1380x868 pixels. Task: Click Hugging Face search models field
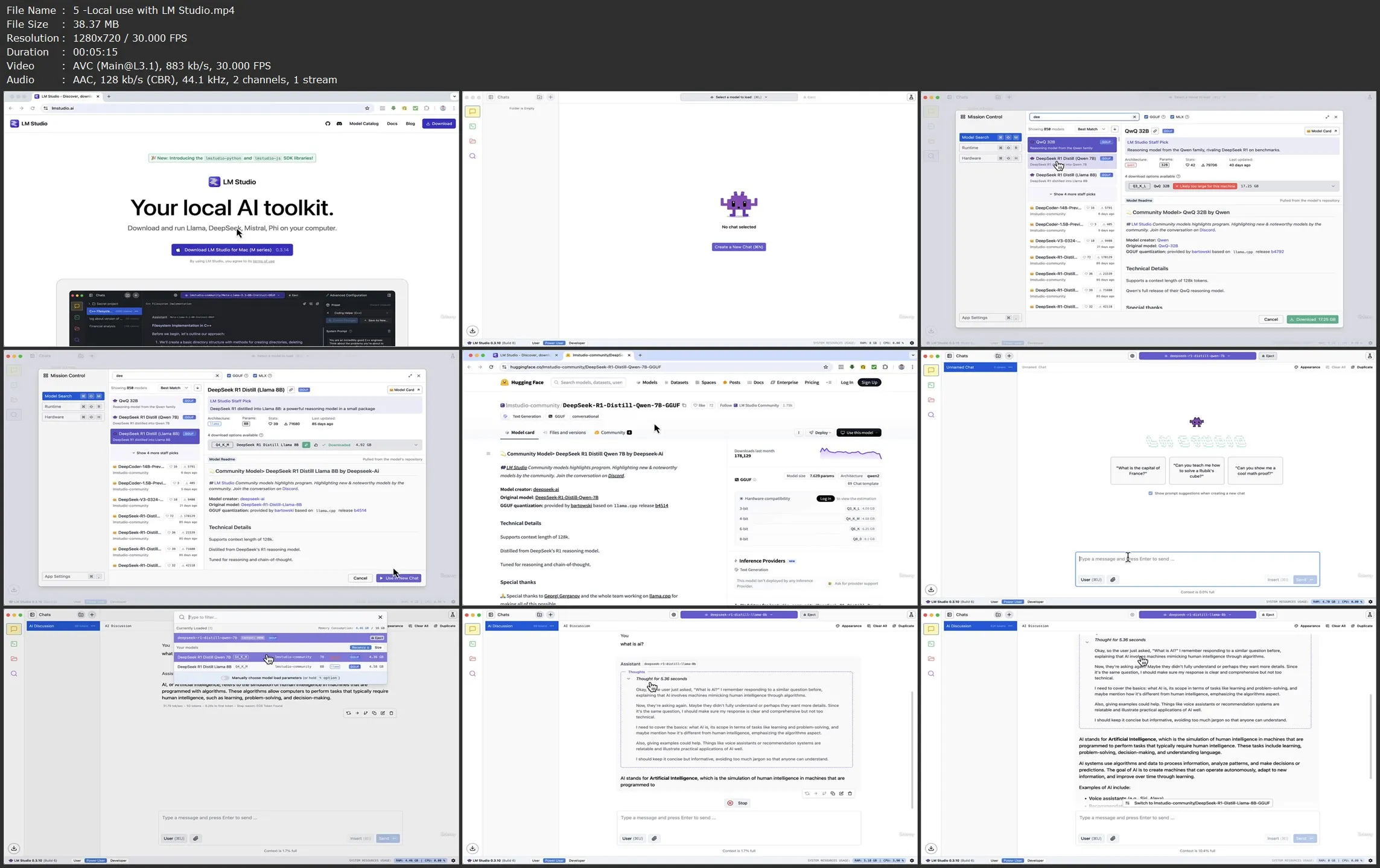point(588,382)
